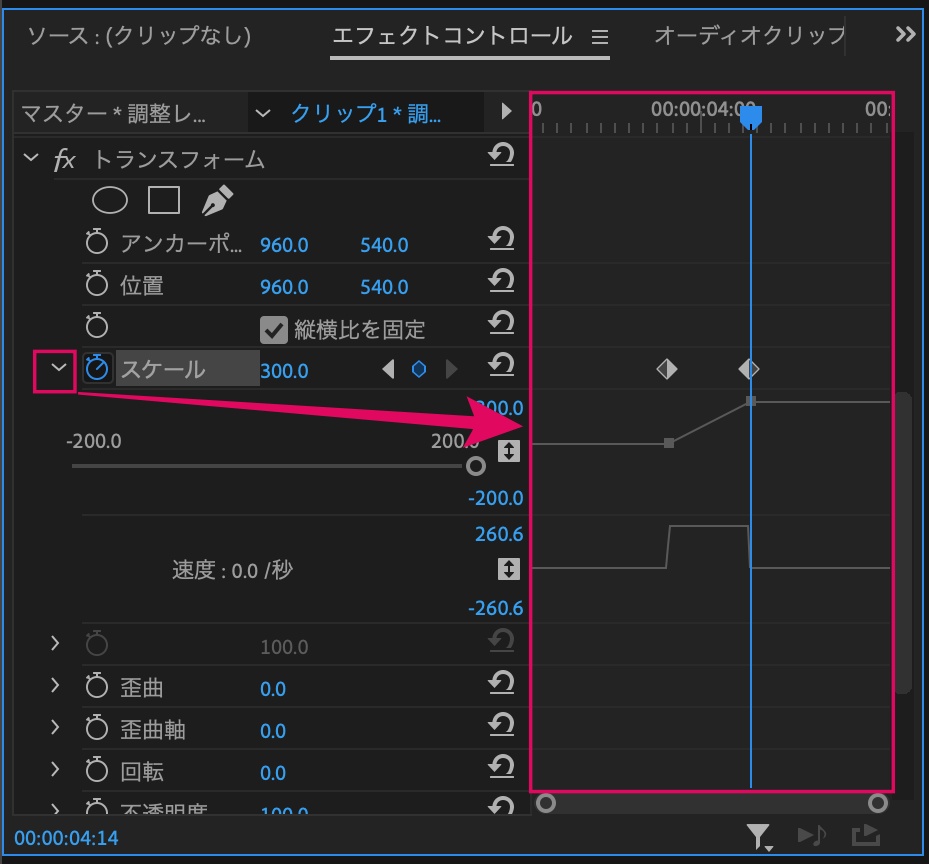Fit value graph range of スケール

508,451
